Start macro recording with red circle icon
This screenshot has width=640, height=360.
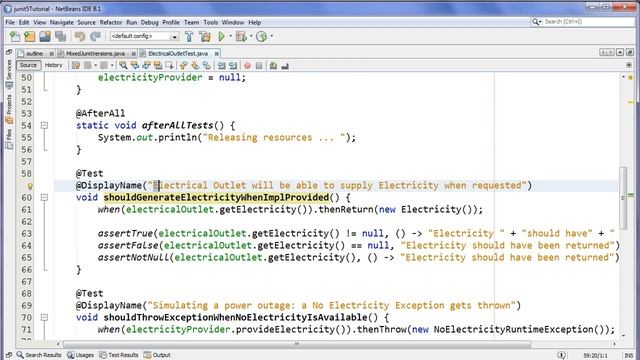247,65
